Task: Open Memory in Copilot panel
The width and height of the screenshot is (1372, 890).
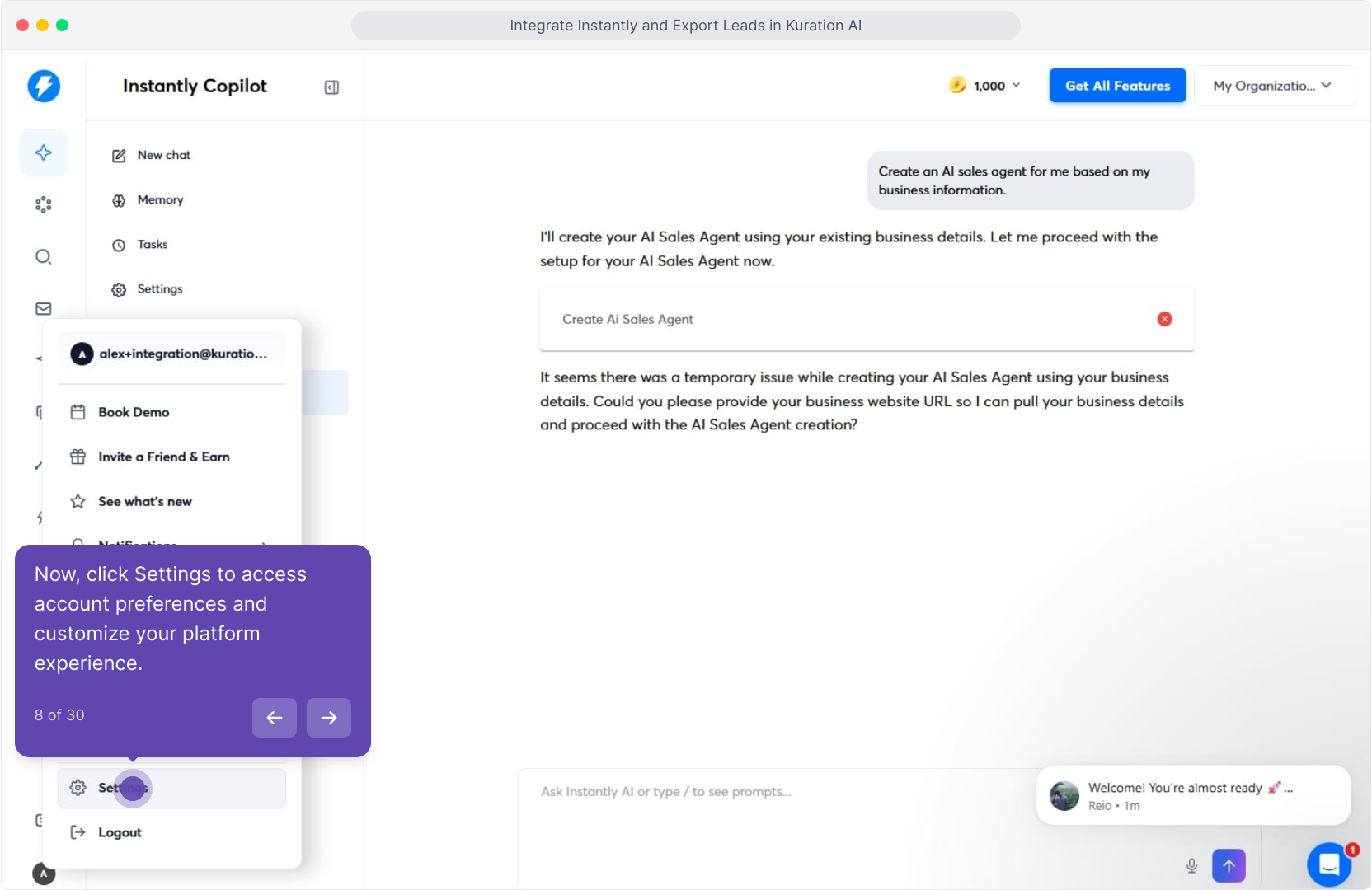Action: [x=161, y=199]
